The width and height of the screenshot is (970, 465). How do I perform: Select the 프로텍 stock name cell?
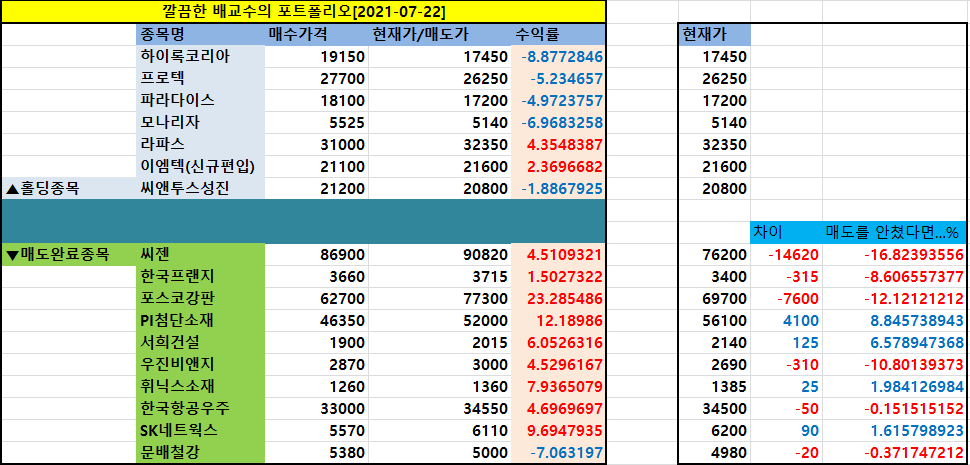(x=200, y=79)
